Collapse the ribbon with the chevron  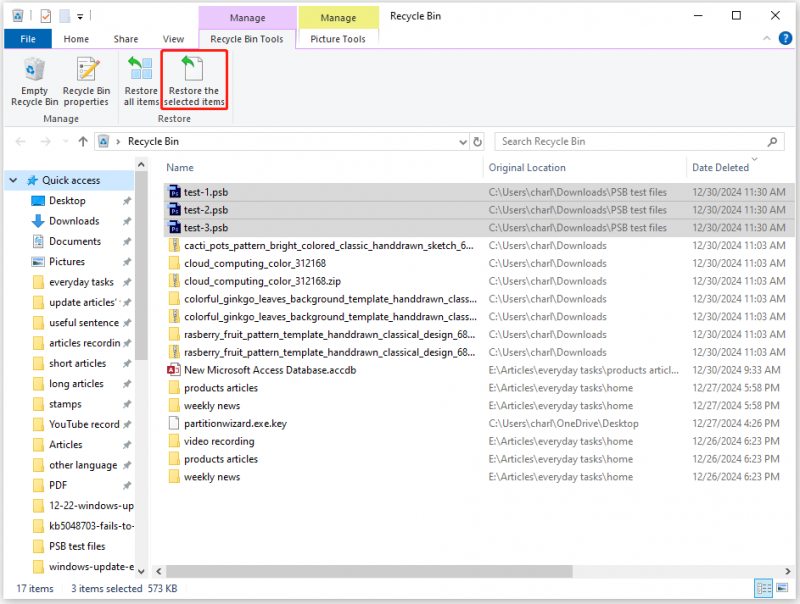[766, 38]
